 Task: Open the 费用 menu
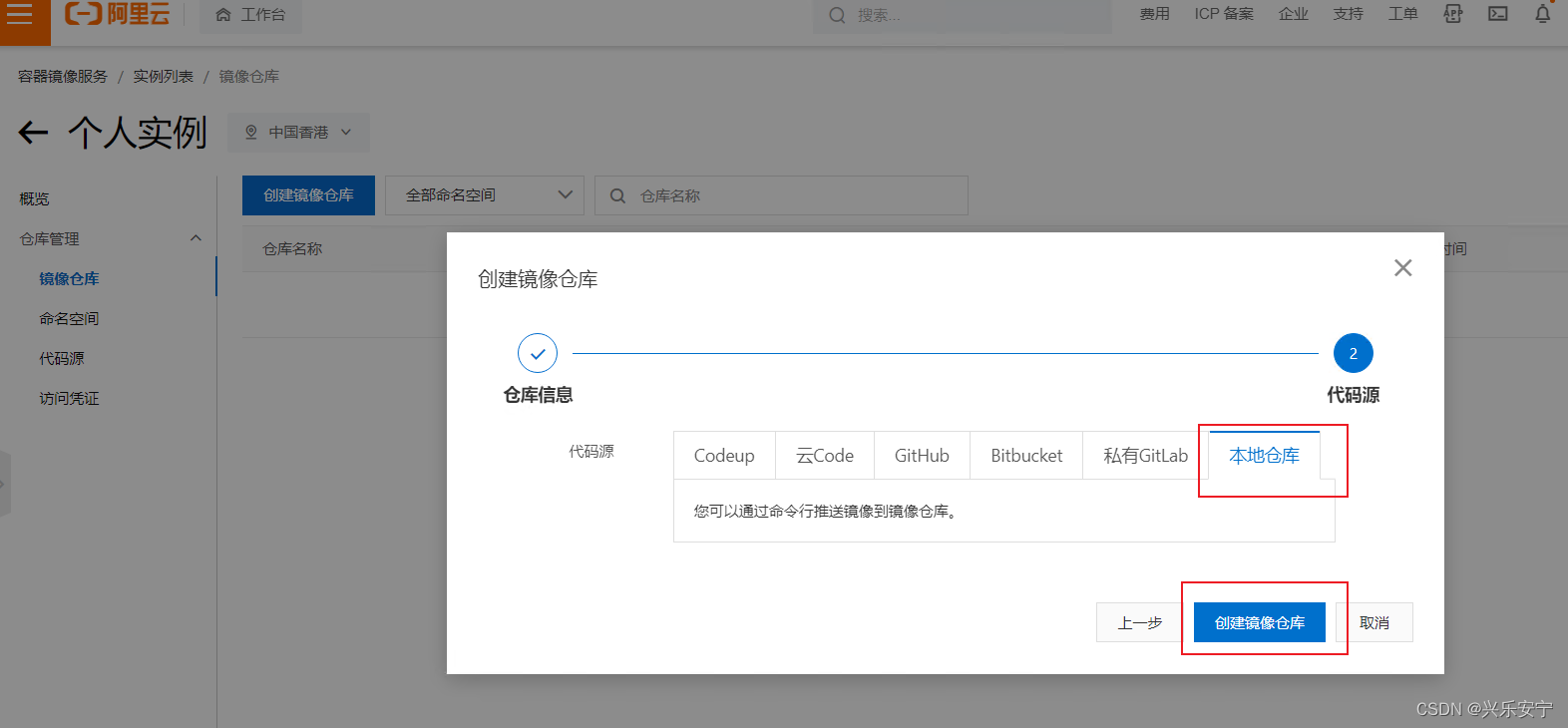(x=1154, y=14)
